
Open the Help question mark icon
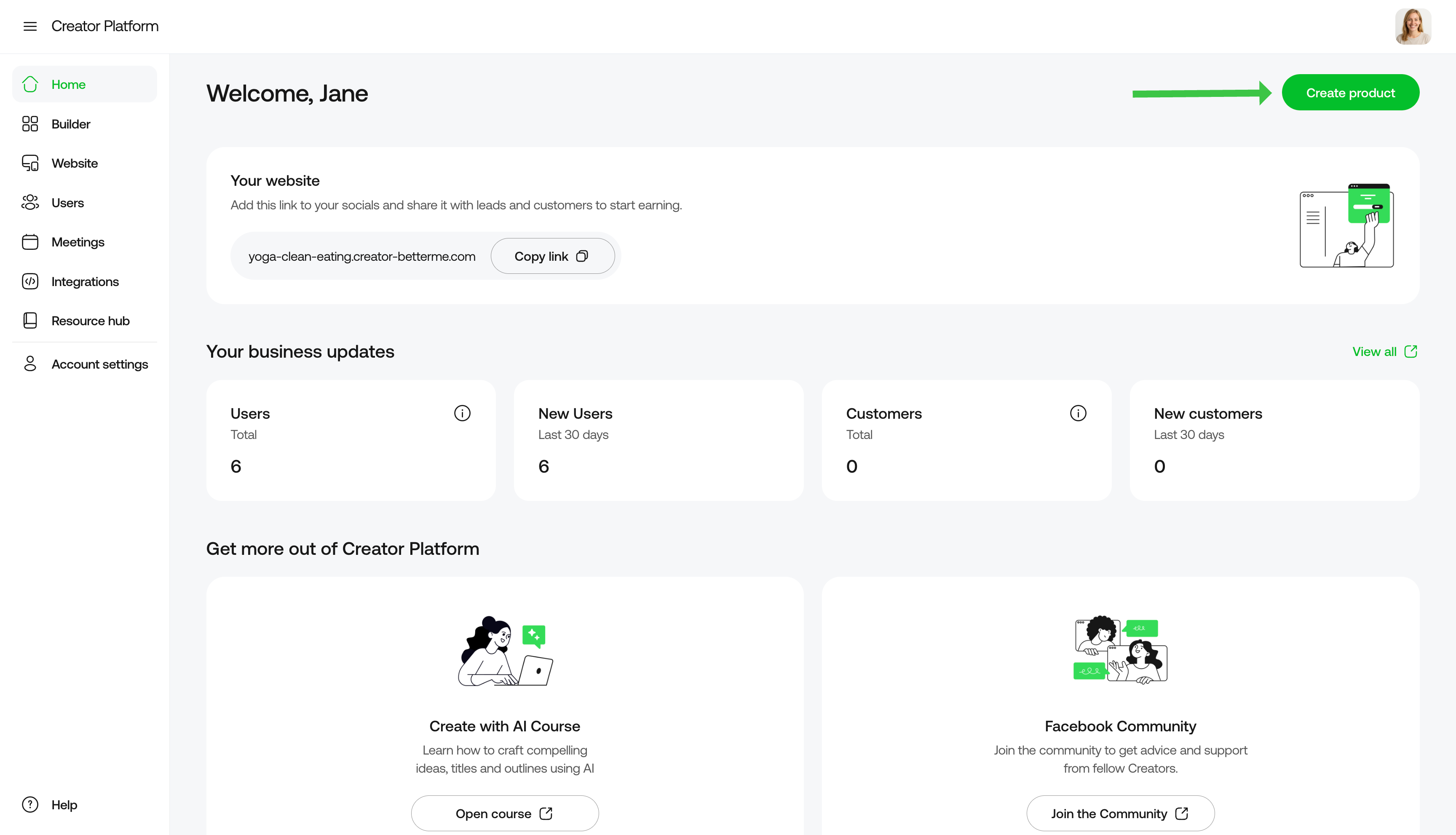tap(30, 804)
